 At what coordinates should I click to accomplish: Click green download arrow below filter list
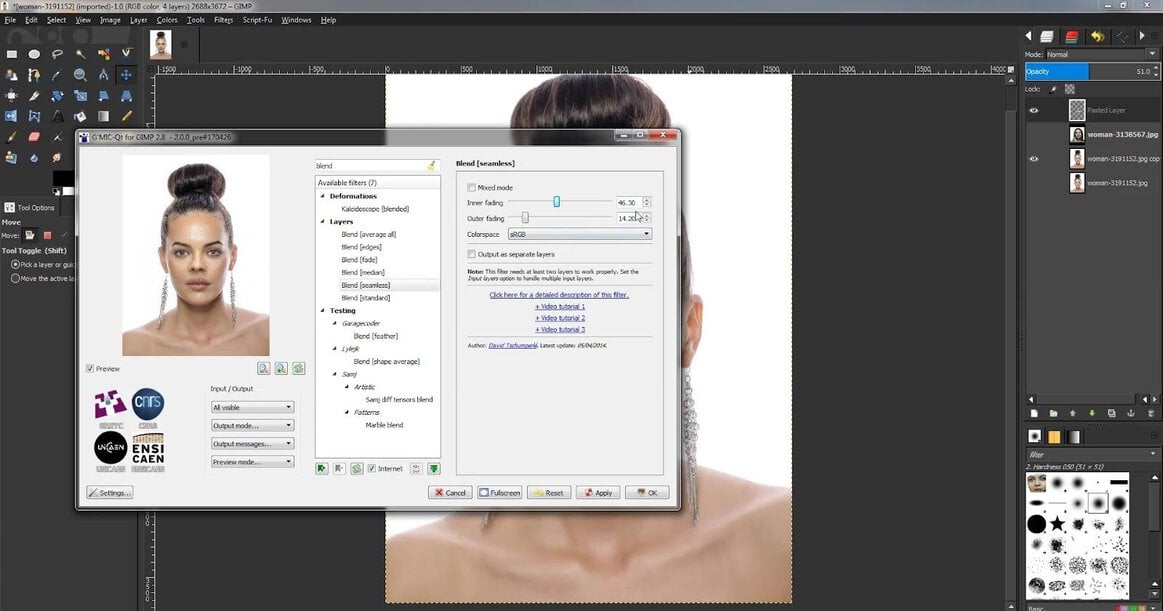tap(434, 469)
